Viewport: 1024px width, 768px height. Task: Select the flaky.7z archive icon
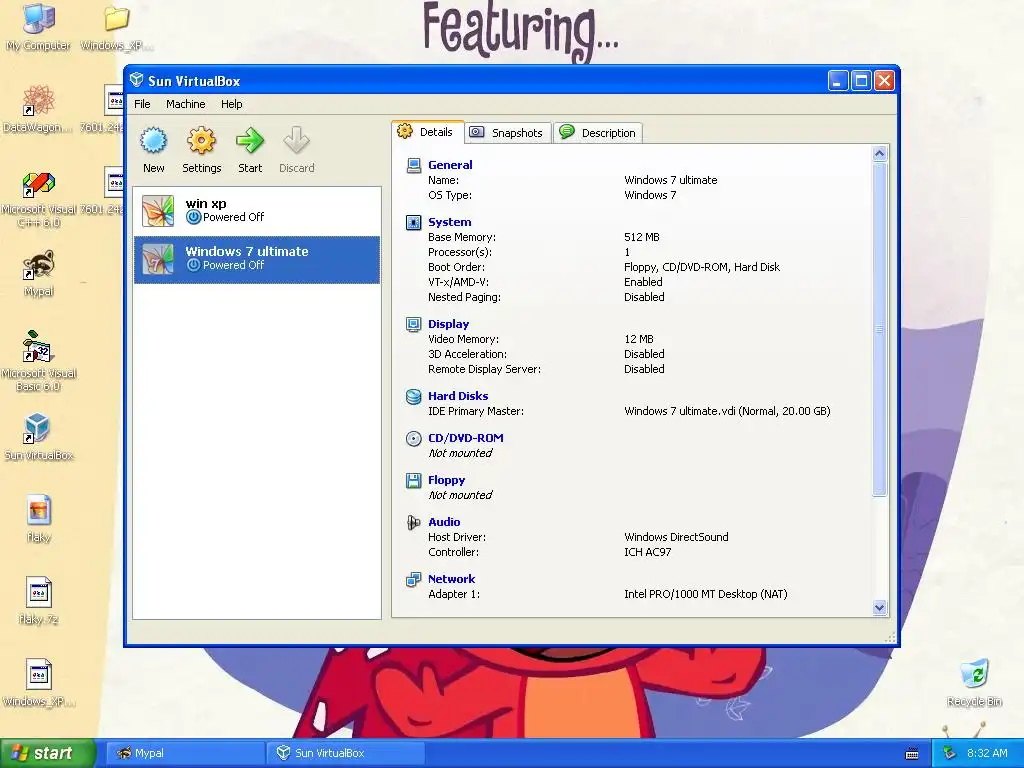[x=39, y=601]
